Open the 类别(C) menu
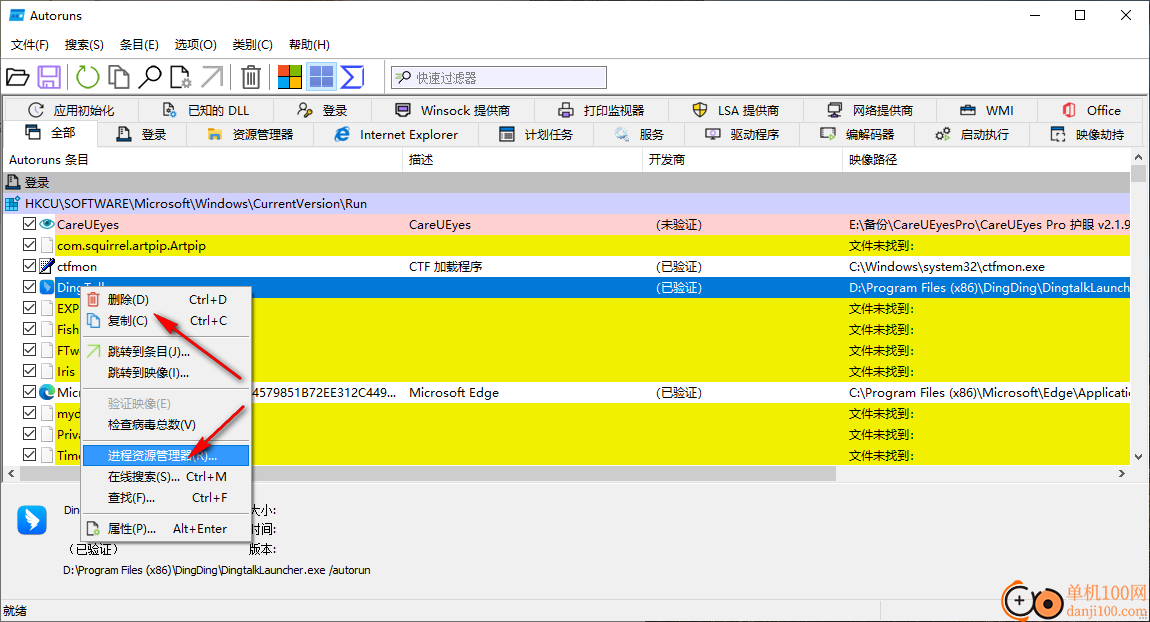 pos(252,45)
